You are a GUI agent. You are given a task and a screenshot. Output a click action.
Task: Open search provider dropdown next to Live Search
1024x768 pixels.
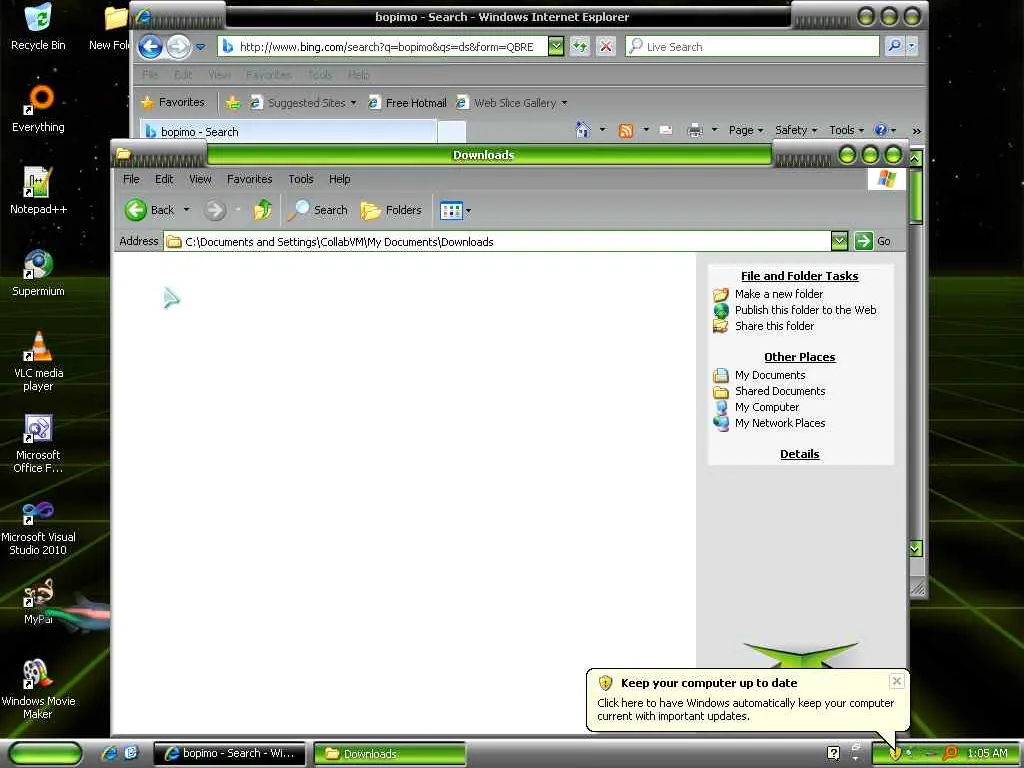tap(912, 46)
